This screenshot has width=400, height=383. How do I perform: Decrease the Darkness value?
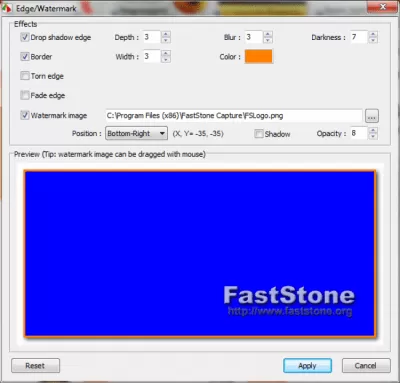(373, 40)
